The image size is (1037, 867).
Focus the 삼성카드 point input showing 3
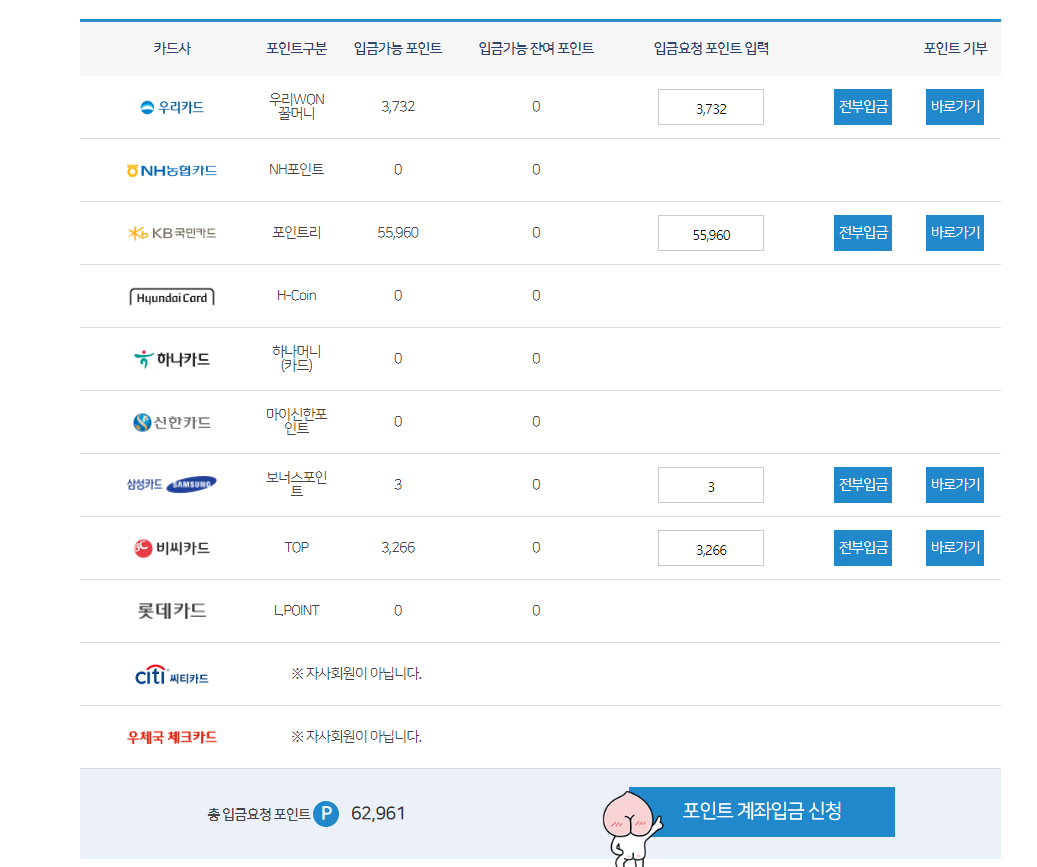(711, 485)
